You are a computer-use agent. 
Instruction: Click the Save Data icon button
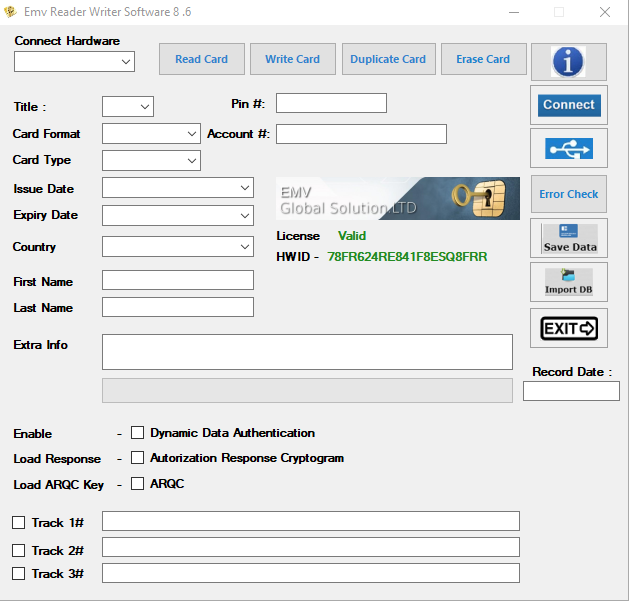569,238
